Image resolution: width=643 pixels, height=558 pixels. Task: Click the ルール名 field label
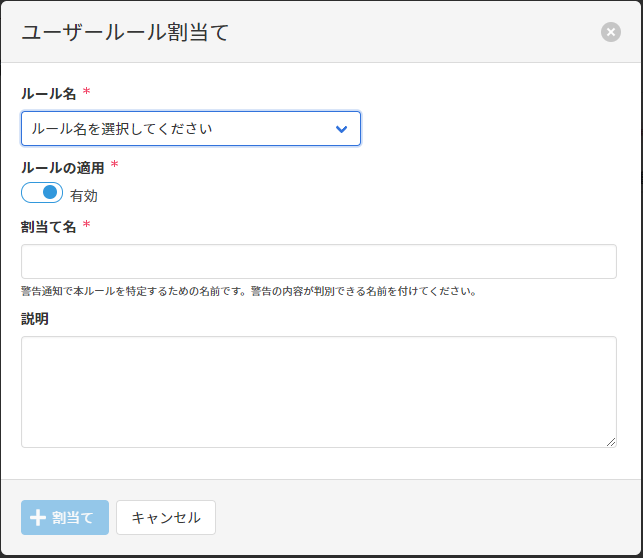(48, 94)
